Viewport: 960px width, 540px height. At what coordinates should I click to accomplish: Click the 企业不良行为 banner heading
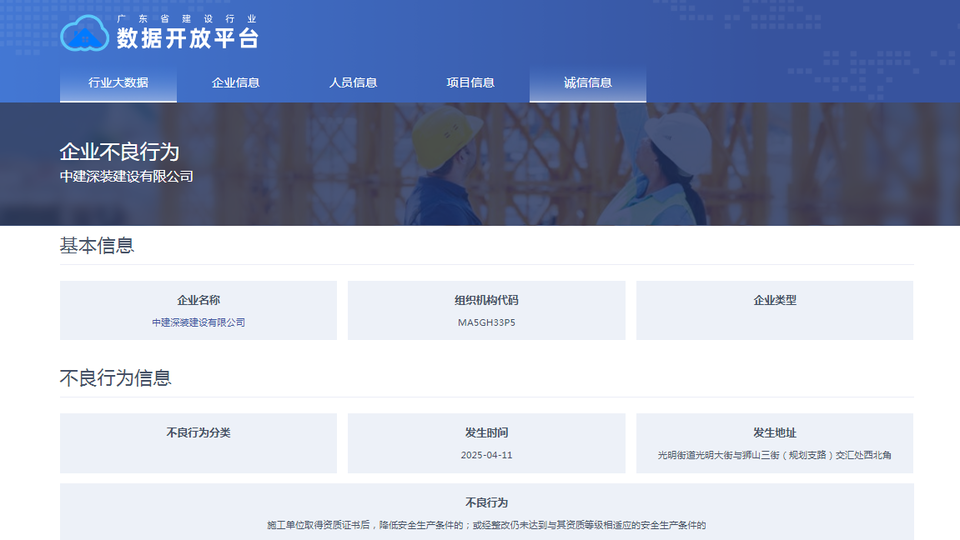tap(119, 152)
